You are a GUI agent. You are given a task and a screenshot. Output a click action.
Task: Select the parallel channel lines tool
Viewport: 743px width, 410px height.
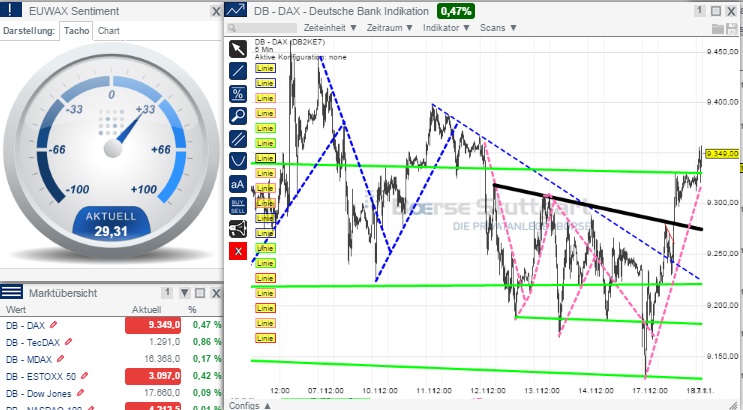point(238,139)
